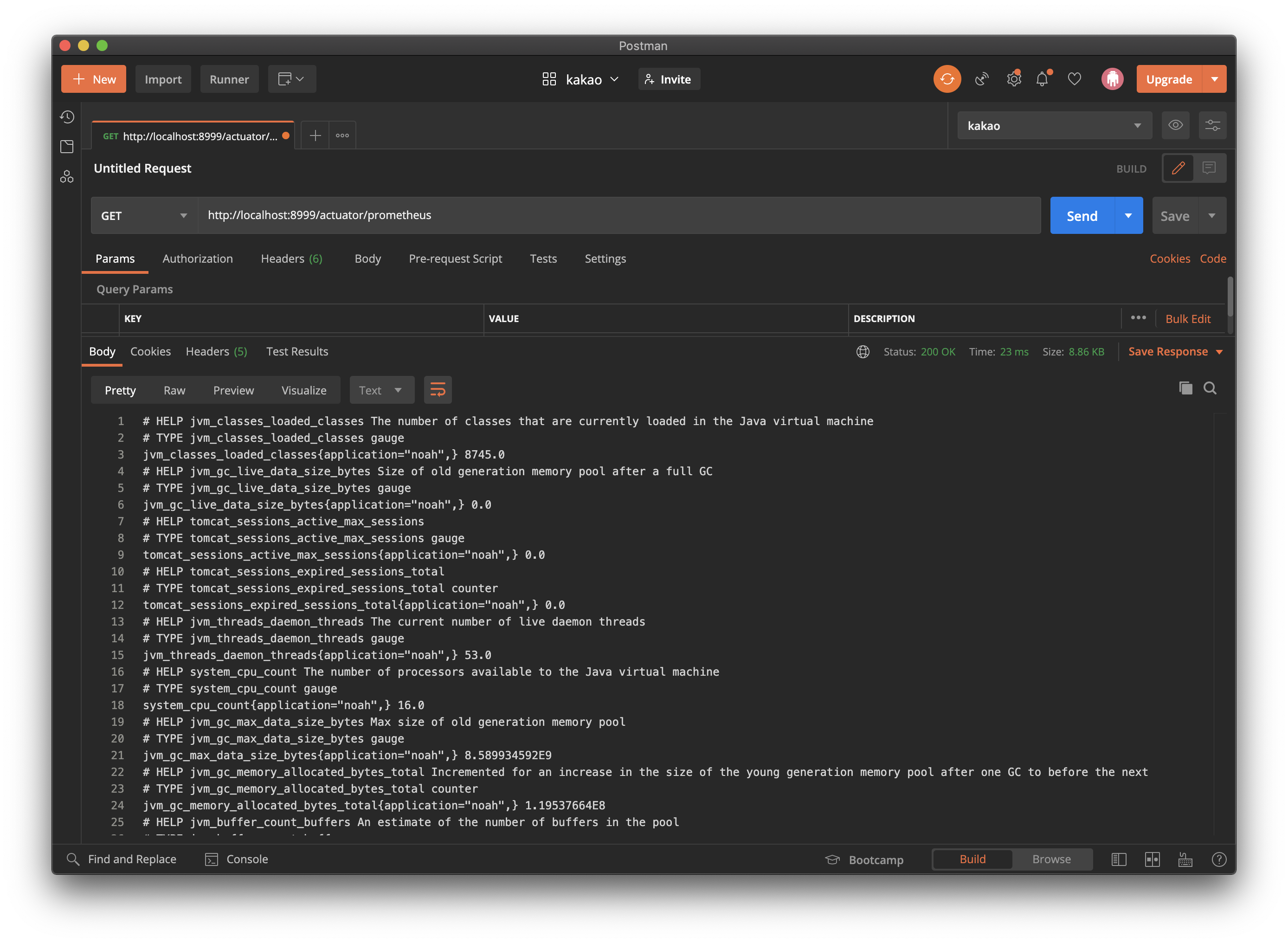Open the user avatar menu
The width and height of the screenshot is (1288, 943).
click(x=1112, y=79)
